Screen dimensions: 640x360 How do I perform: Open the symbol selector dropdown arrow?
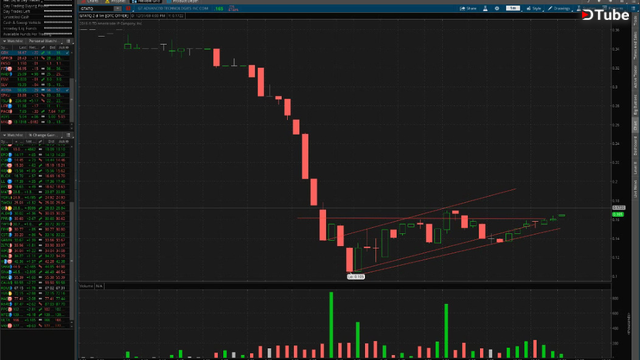118,9
